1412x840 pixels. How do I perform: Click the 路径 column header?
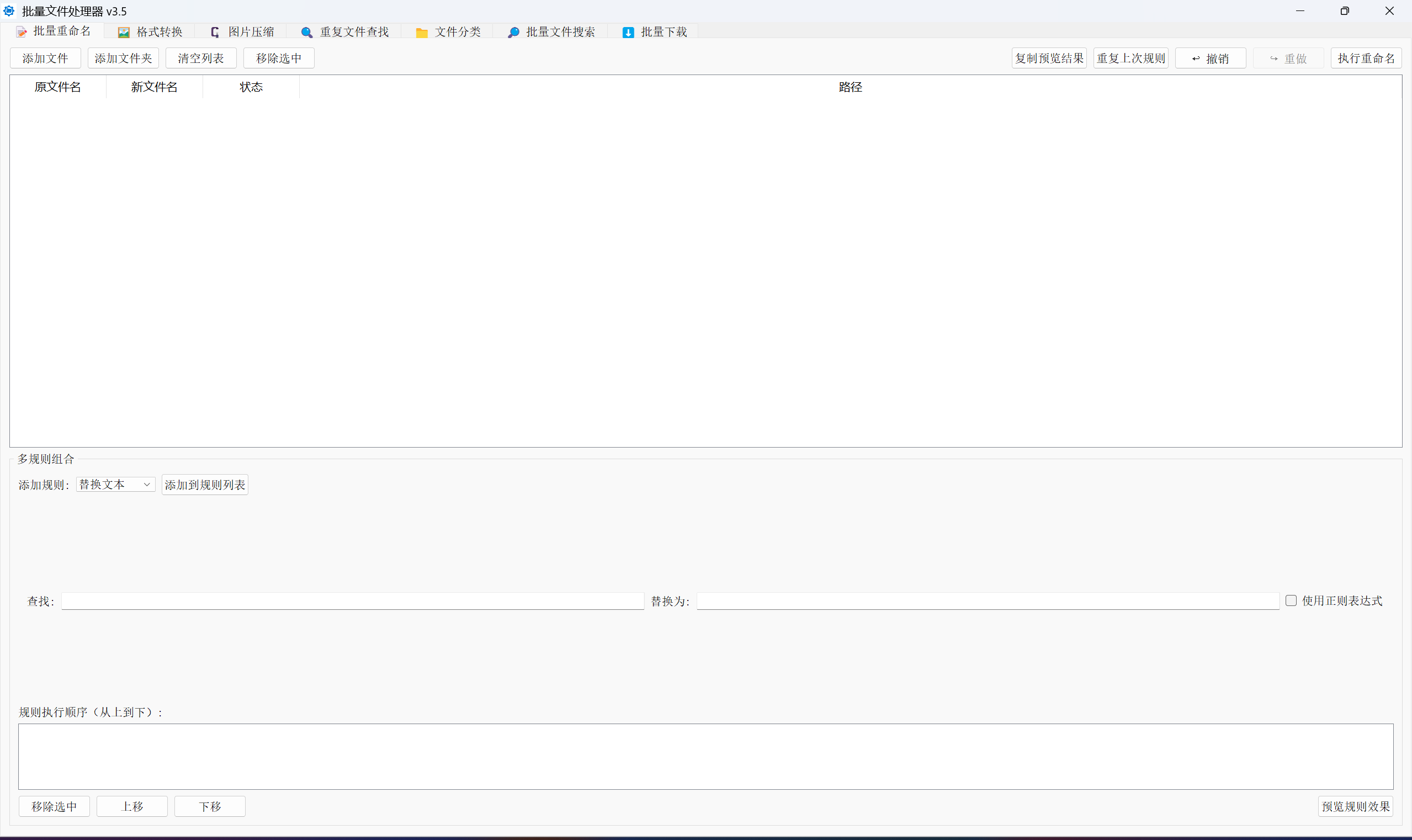click(x=851, y=87)
